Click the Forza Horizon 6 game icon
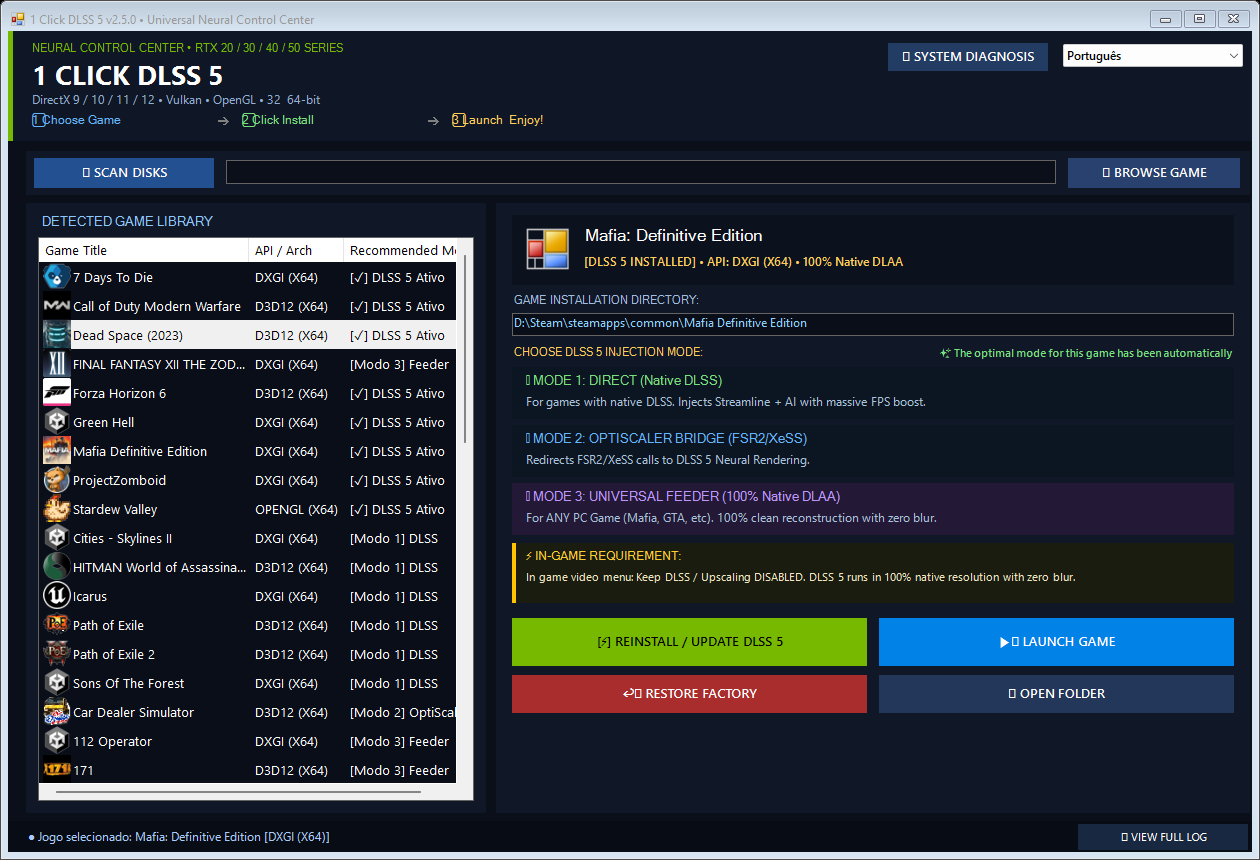This screenshot has width=1260, height=860. 56,393
